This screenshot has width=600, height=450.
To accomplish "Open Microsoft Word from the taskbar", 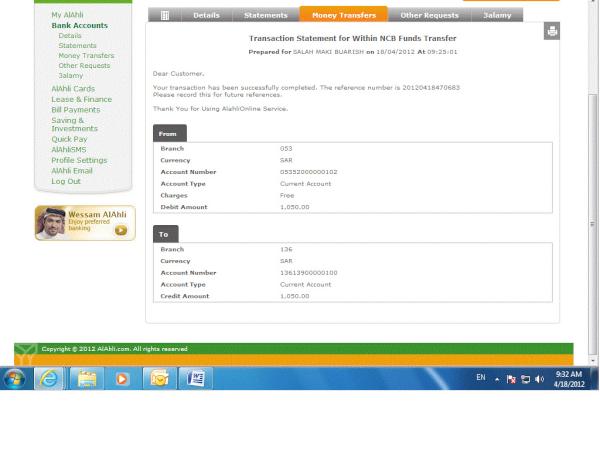I will point(196,379).
